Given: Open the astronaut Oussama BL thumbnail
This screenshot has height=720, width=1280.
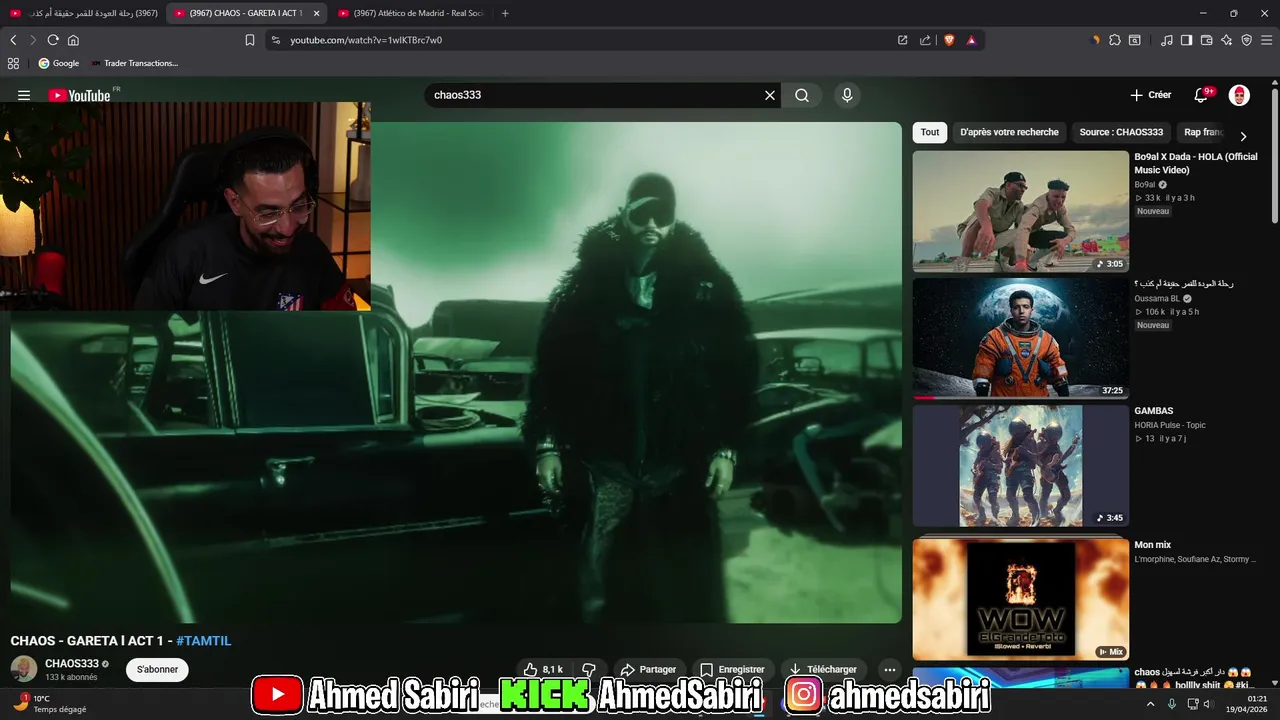Looking at the screenshot, I should 1020,338.
